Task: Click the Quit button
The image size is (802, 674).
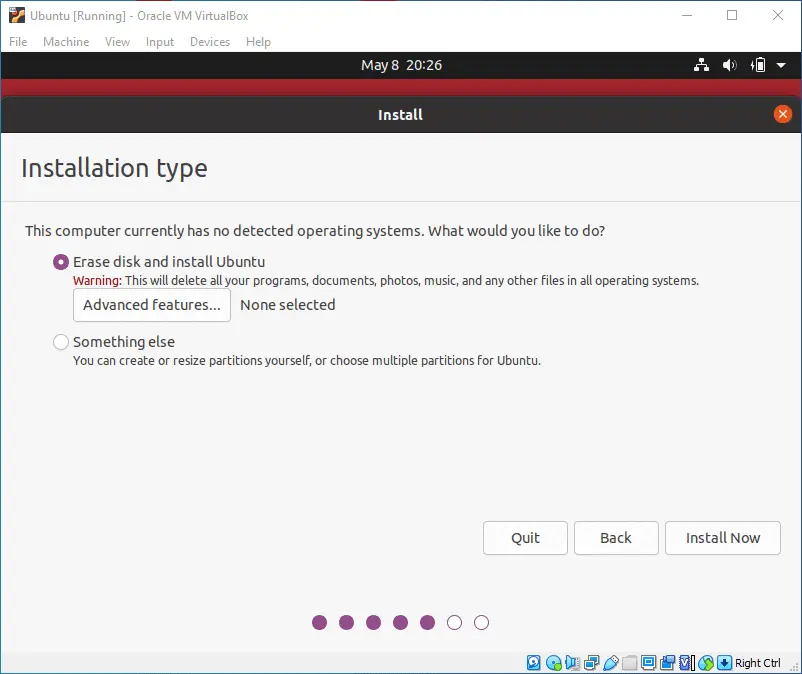Action: coord(525,538)
